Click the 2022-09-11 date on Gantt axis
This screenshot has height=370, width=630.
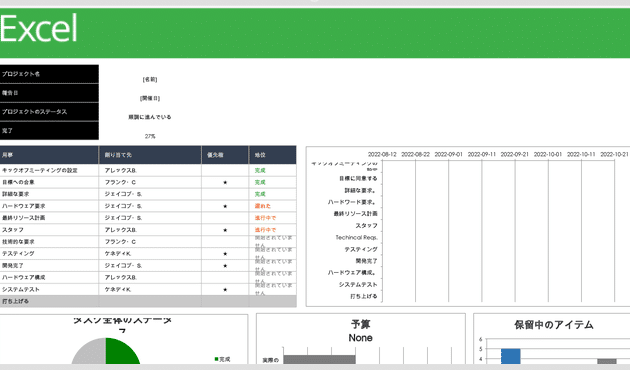(x=482, y=154)
